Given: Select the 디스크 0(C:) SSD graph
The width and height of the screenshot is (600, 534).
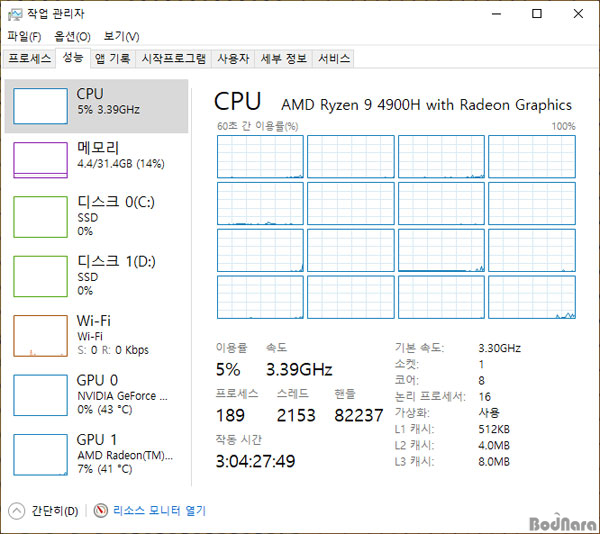Looking at the screenshot, I should pos(41,217).
